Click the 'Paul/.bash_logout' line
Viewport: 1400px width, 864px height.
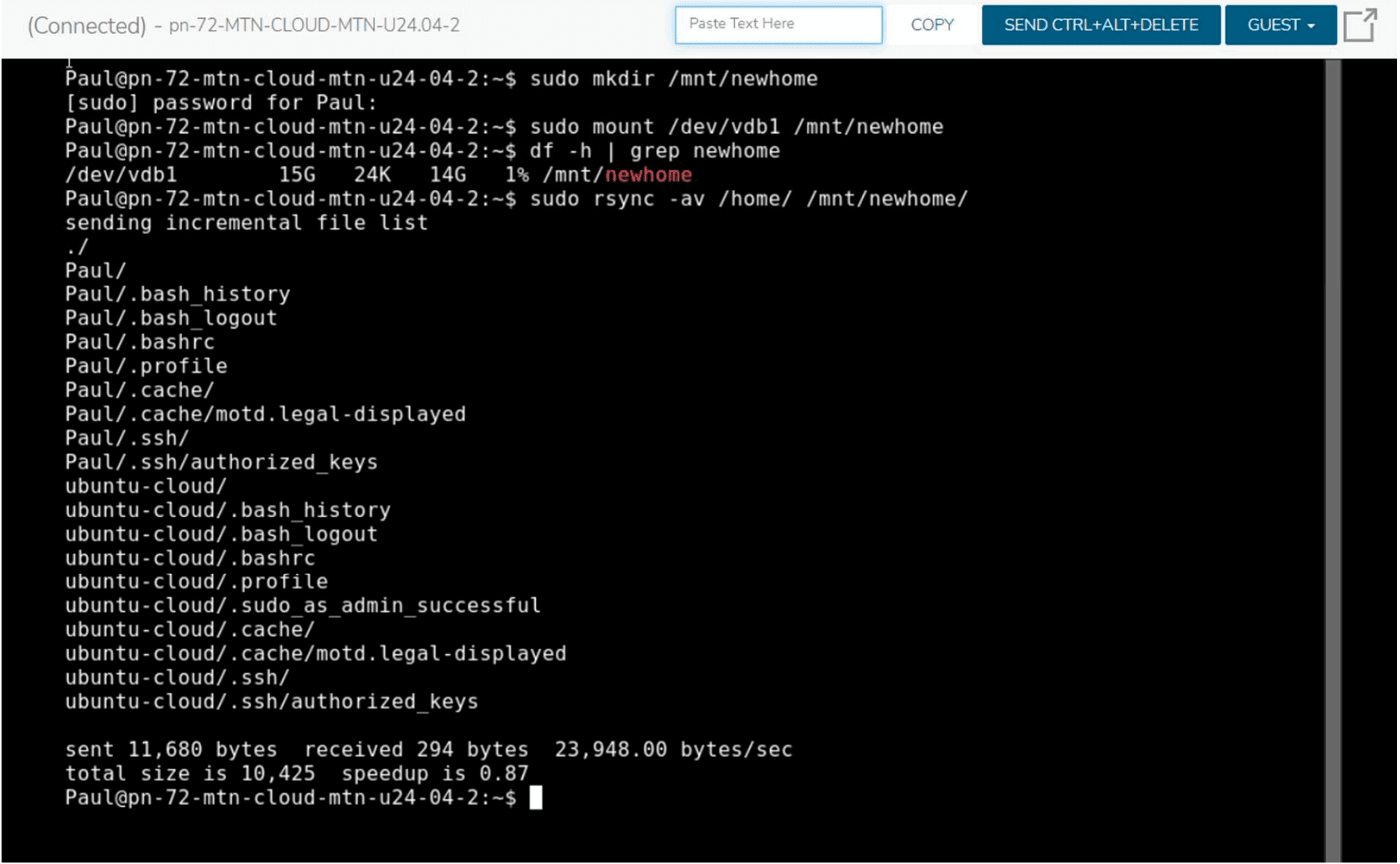171,318
